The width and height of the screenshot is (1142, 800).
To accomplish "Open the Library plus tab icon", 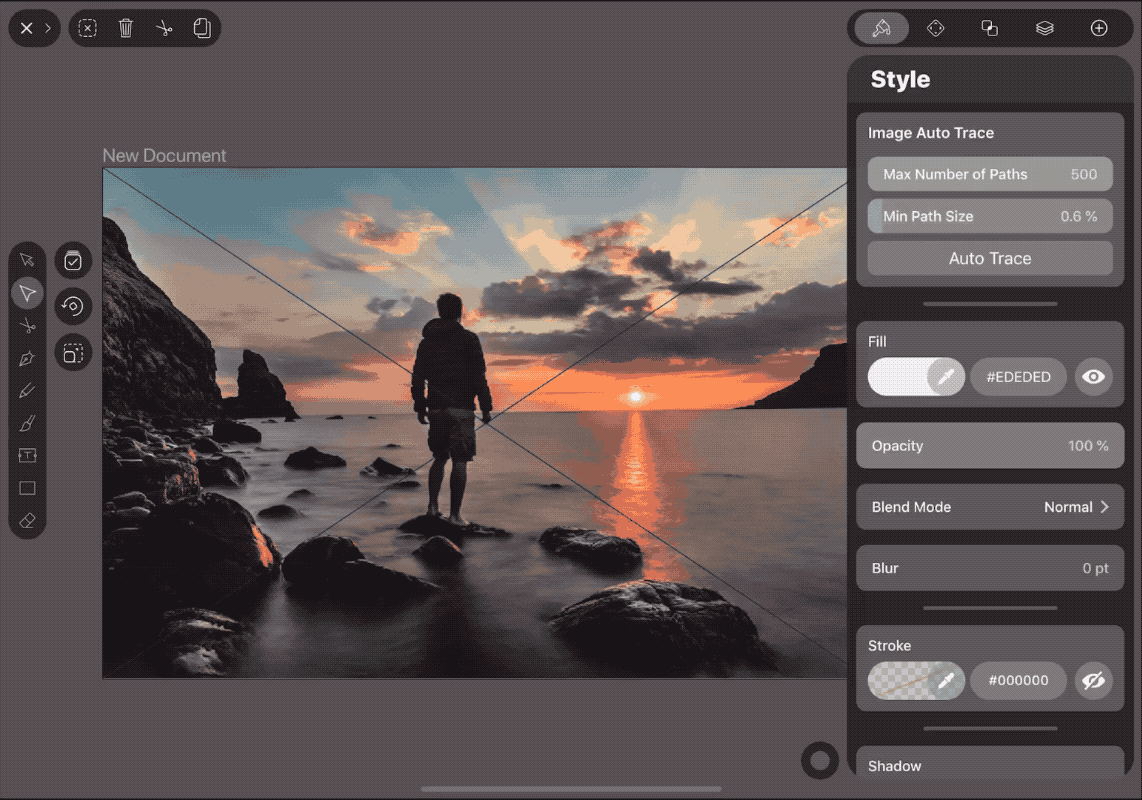I will [1099, 28].
